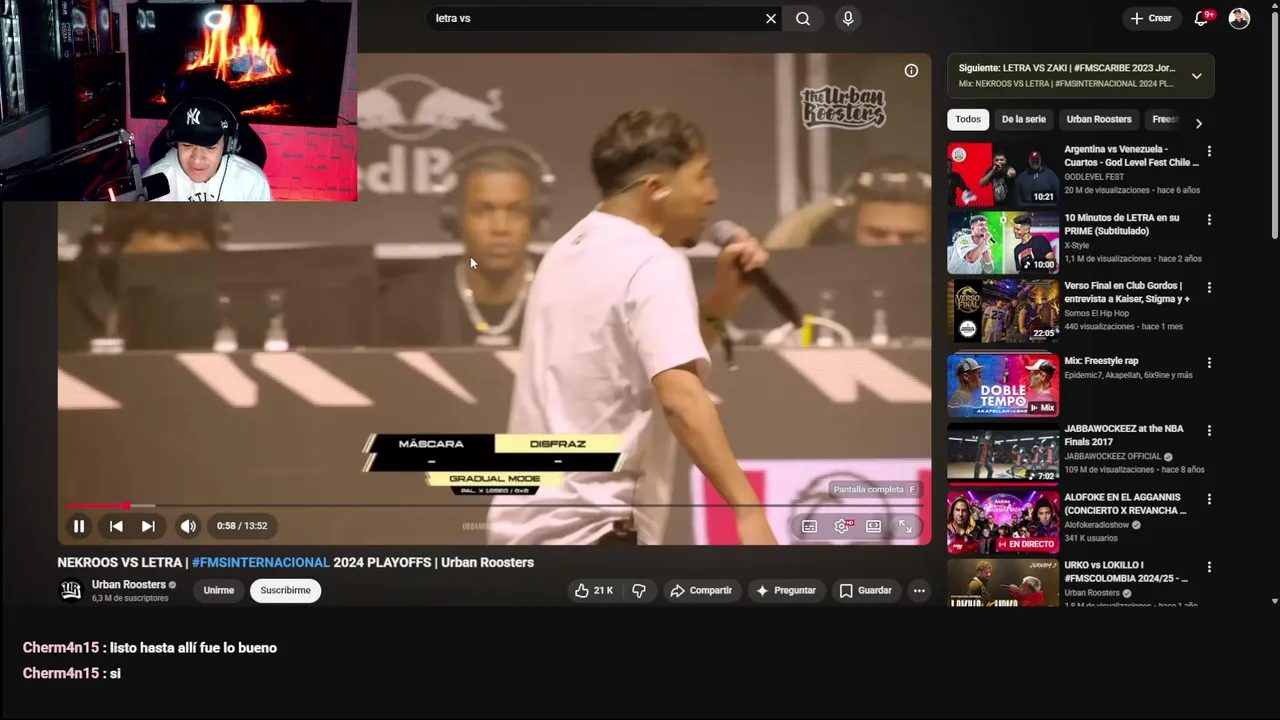Open options for JABBAWOCKEEZ video

pos(1209,430)
